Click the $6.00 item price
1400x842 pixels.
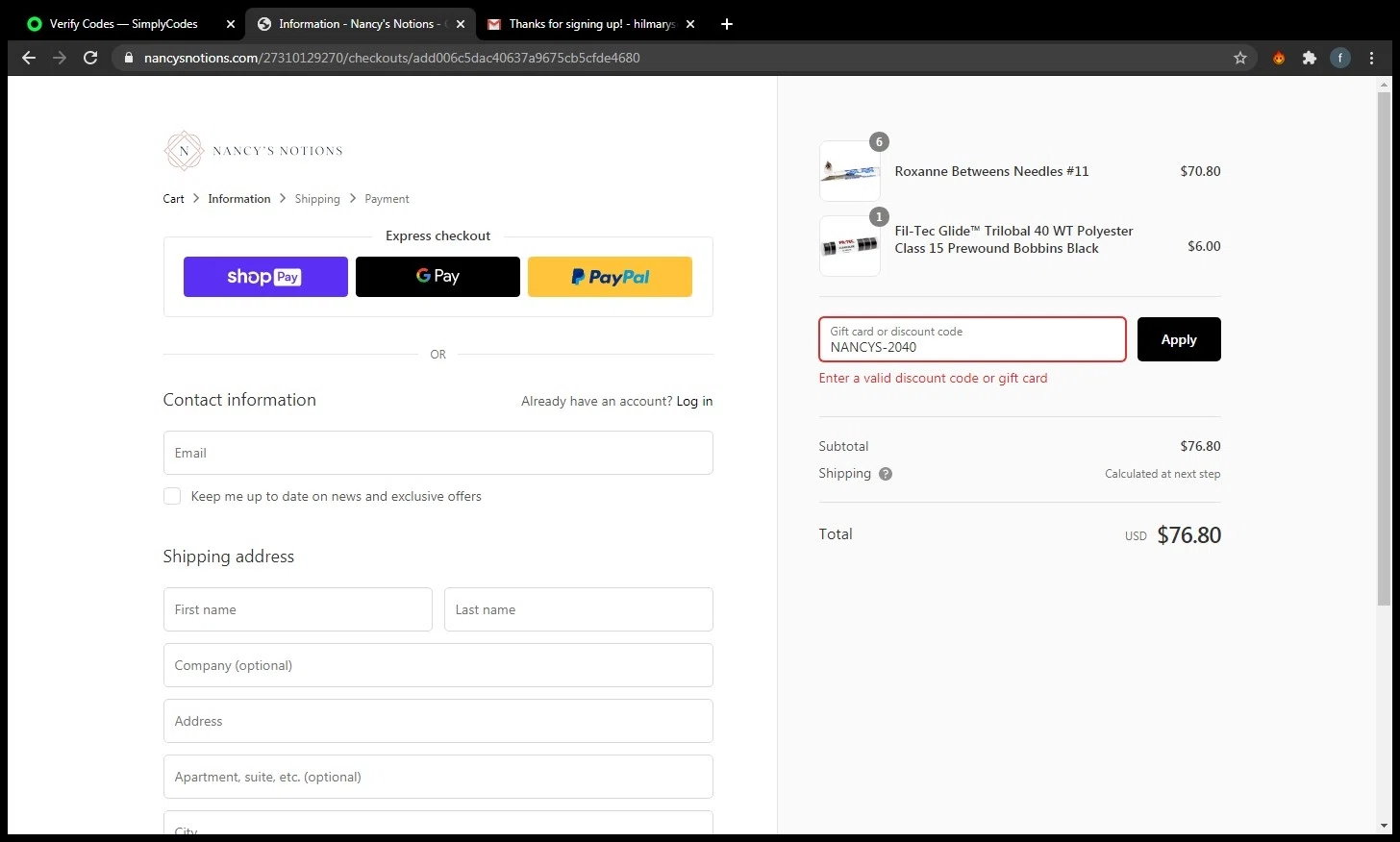(1204, 246)
